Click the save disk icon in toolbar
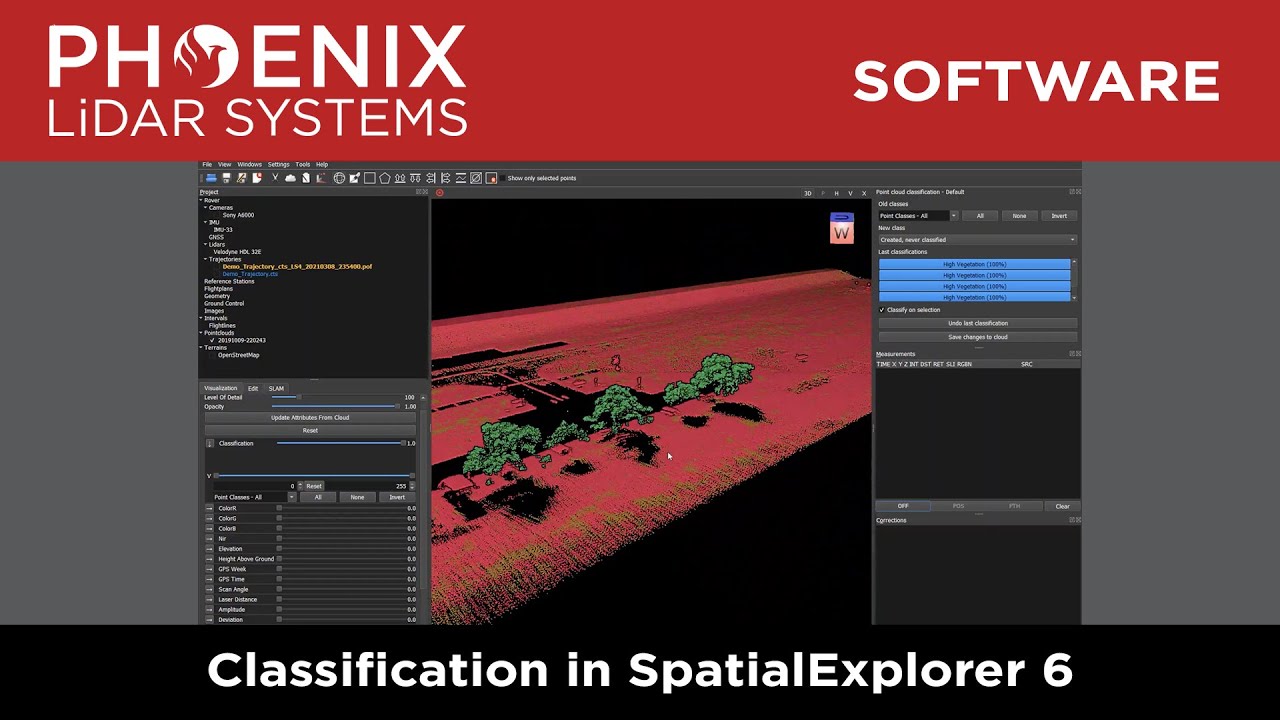Image resolution: width=1280 pixels, height=720 pixels. point(226,178)
